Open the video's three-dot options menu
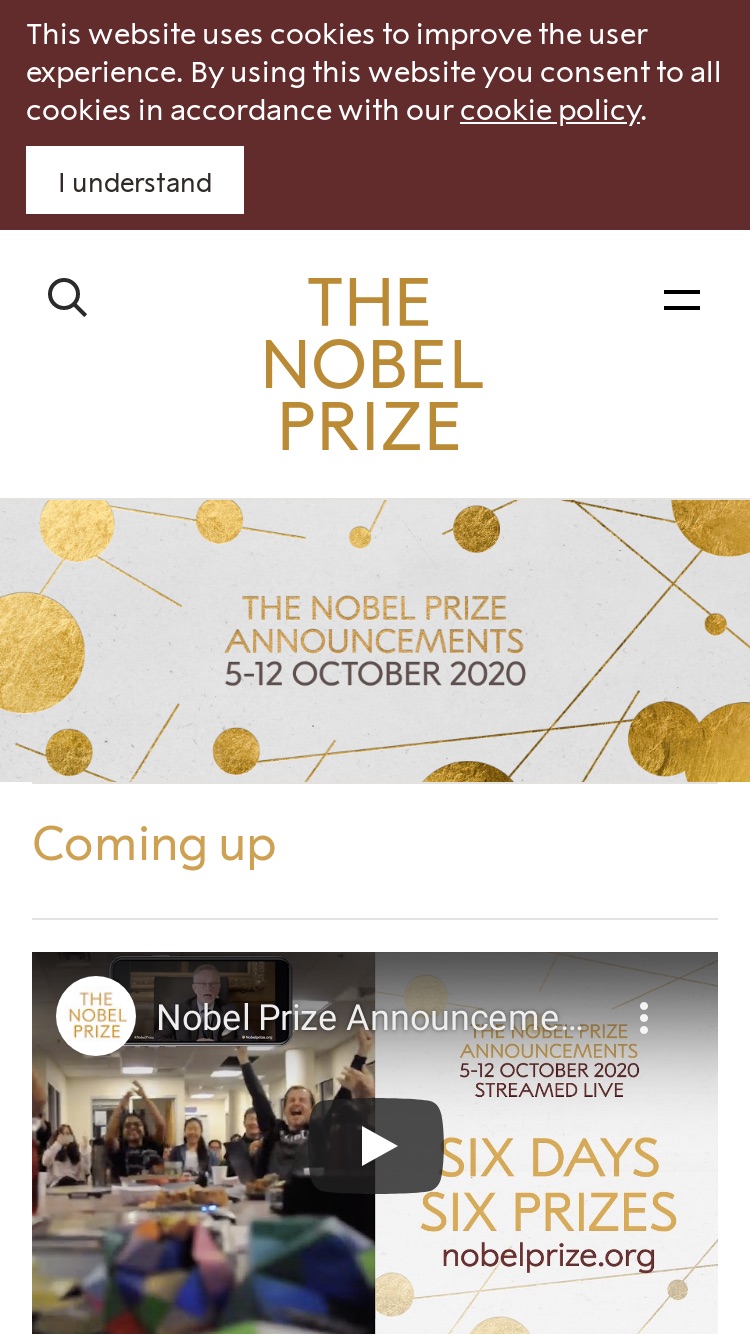The image size is (750, 1334). [644, 1018]
